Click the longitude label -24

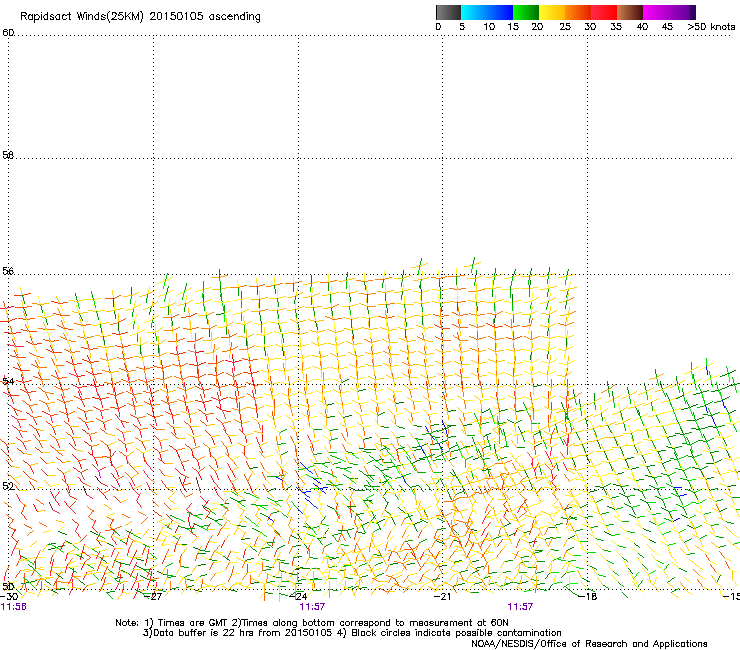point(298,597)
